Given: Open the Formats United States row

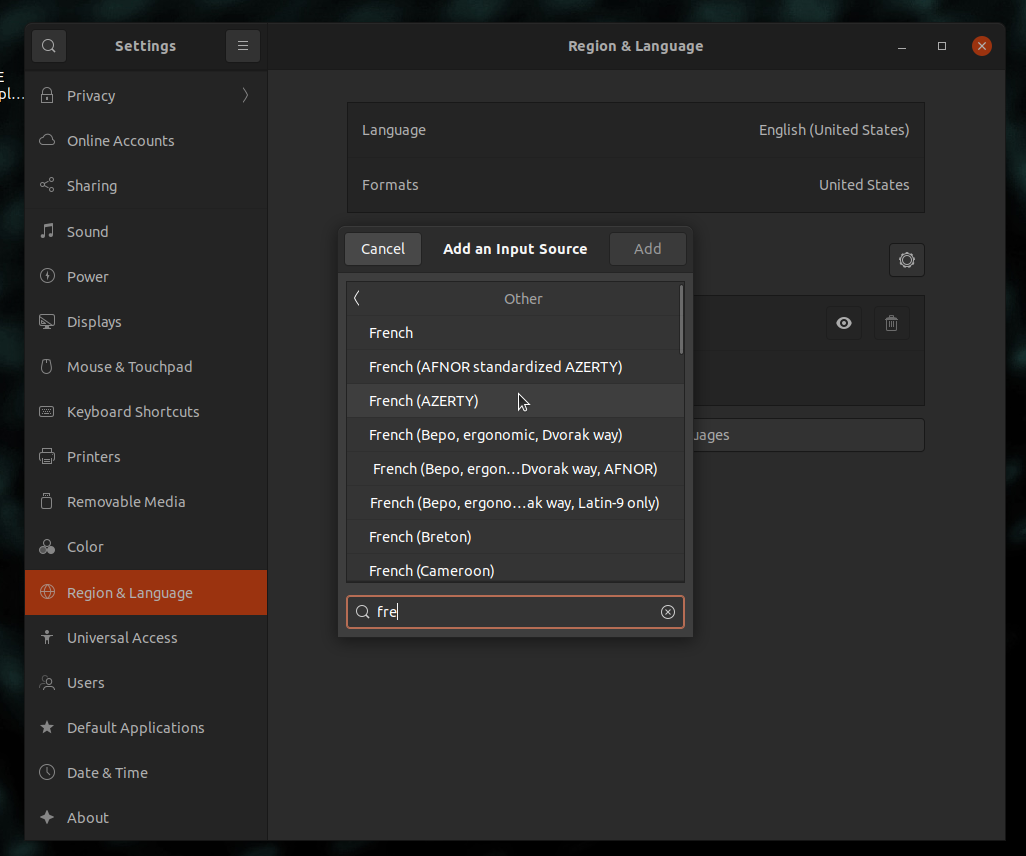Looking at the screenshot, I should [635, 185].
